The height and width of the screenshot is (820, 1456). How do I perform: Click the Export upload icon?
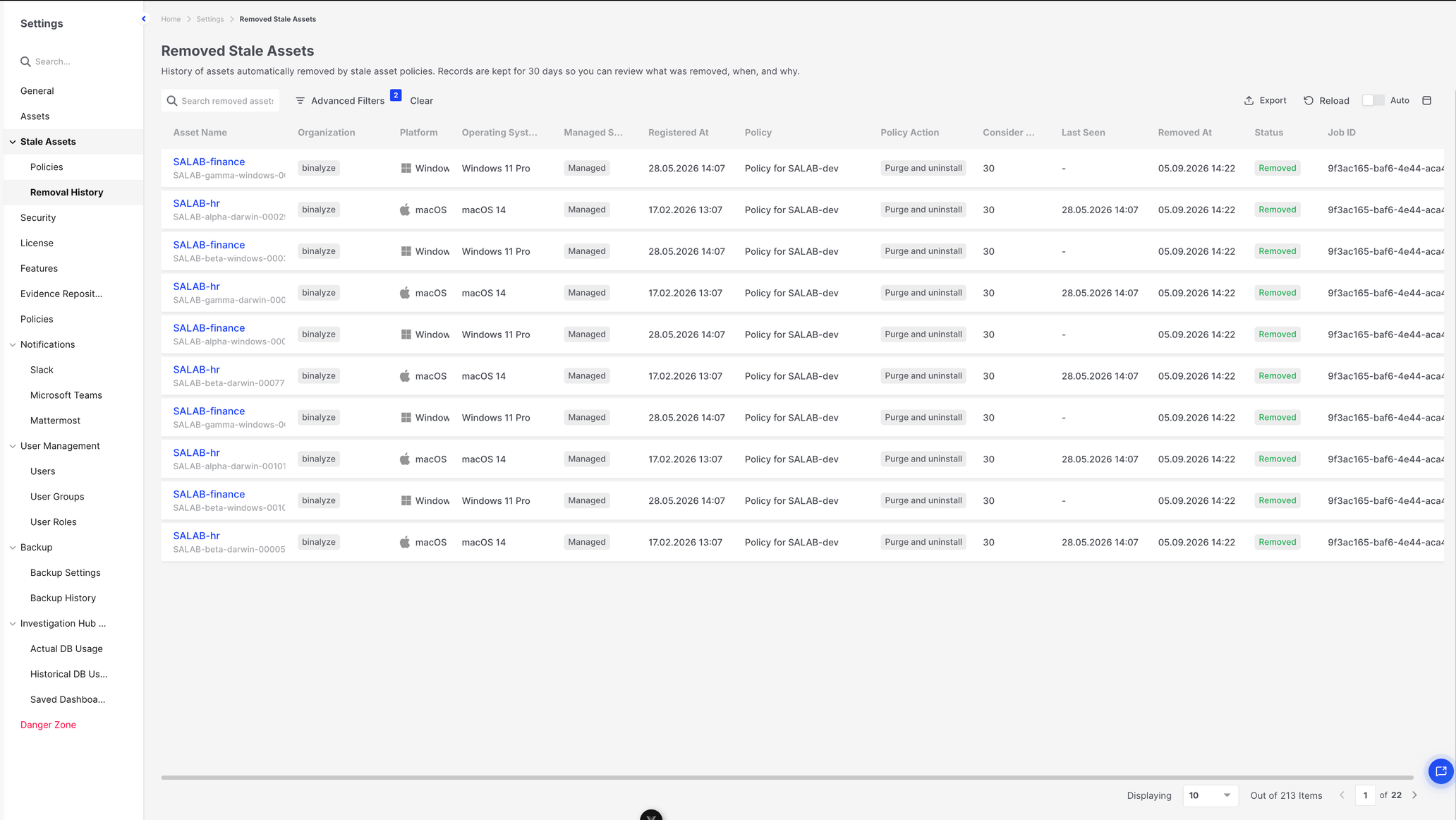[x=1249, y=101]
